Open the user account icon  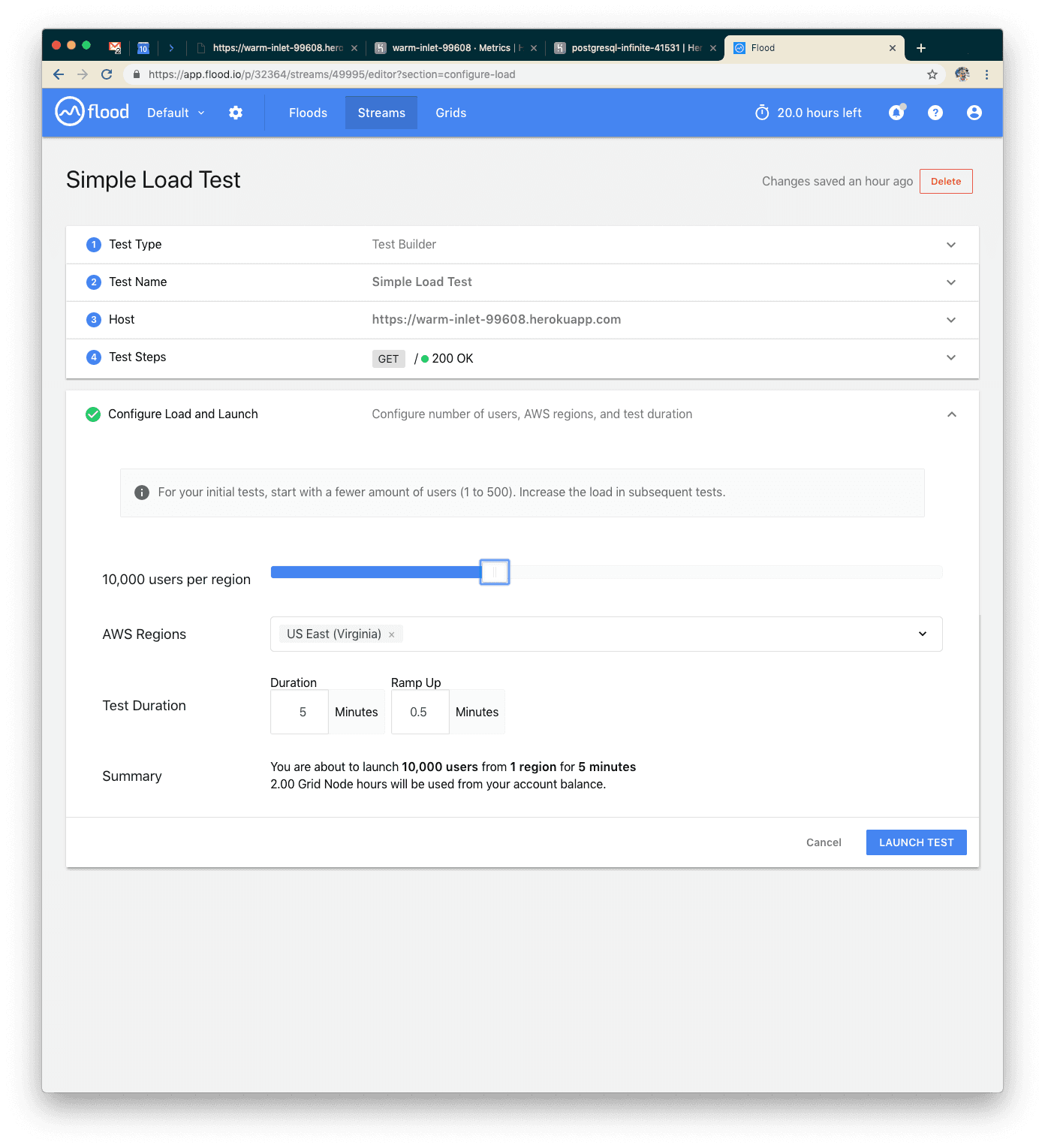(x=974, y=113)
